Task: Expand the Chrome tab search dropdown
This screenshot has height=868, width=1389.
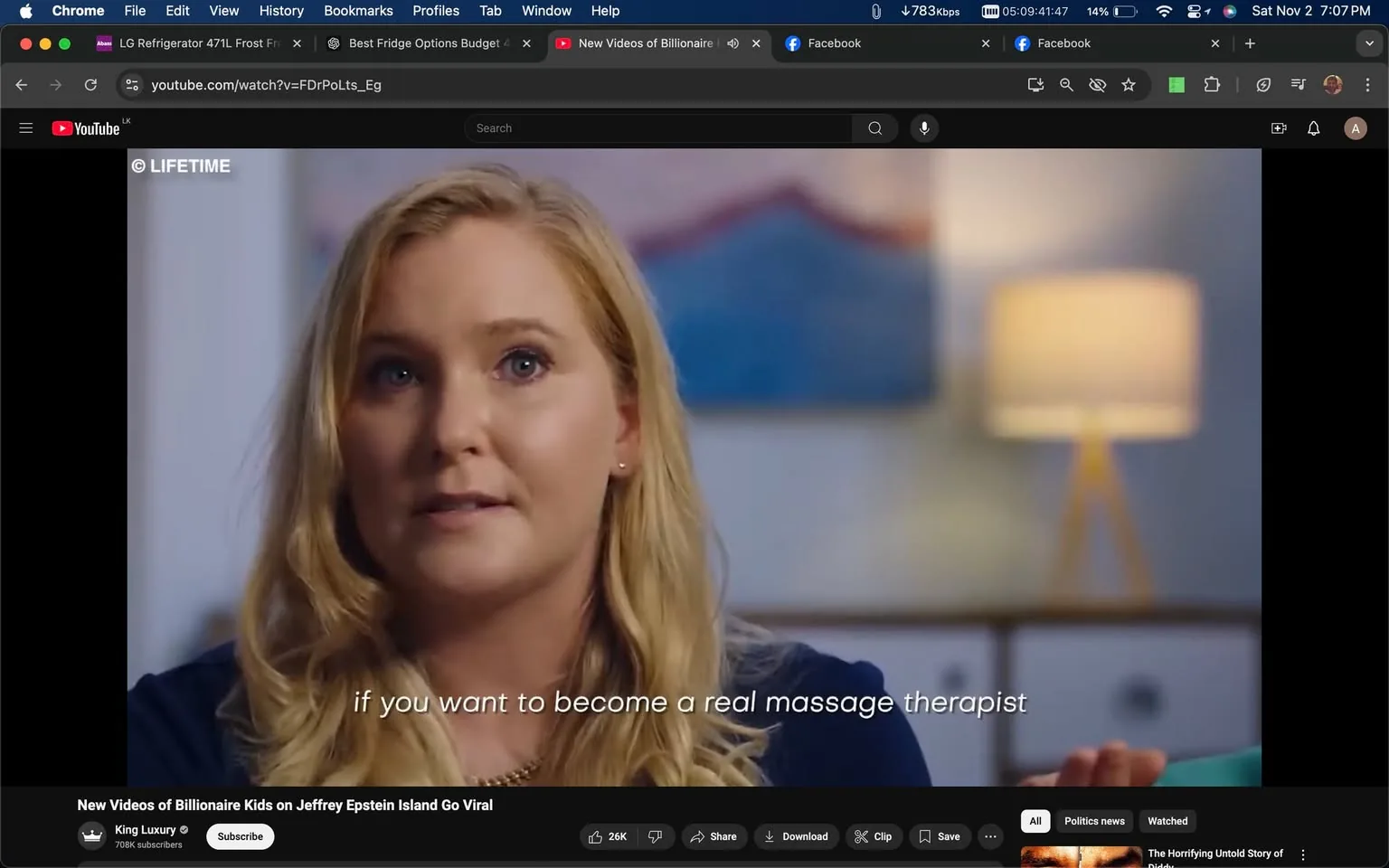Action: tap(1369, 43)
